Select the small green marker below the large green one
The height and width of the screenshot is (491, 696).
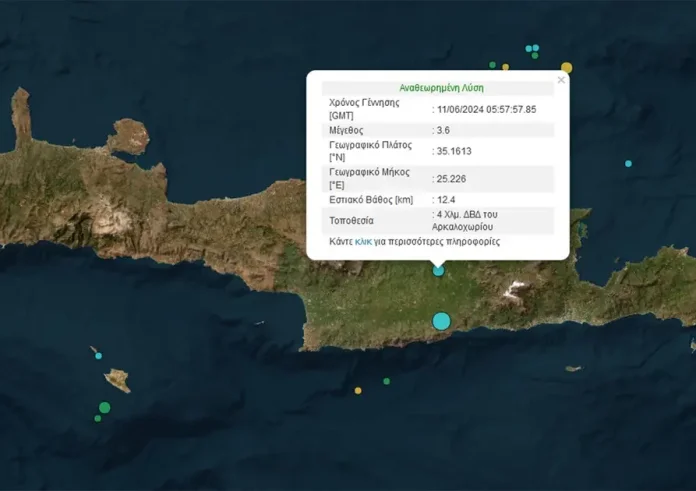coord(98,418)
